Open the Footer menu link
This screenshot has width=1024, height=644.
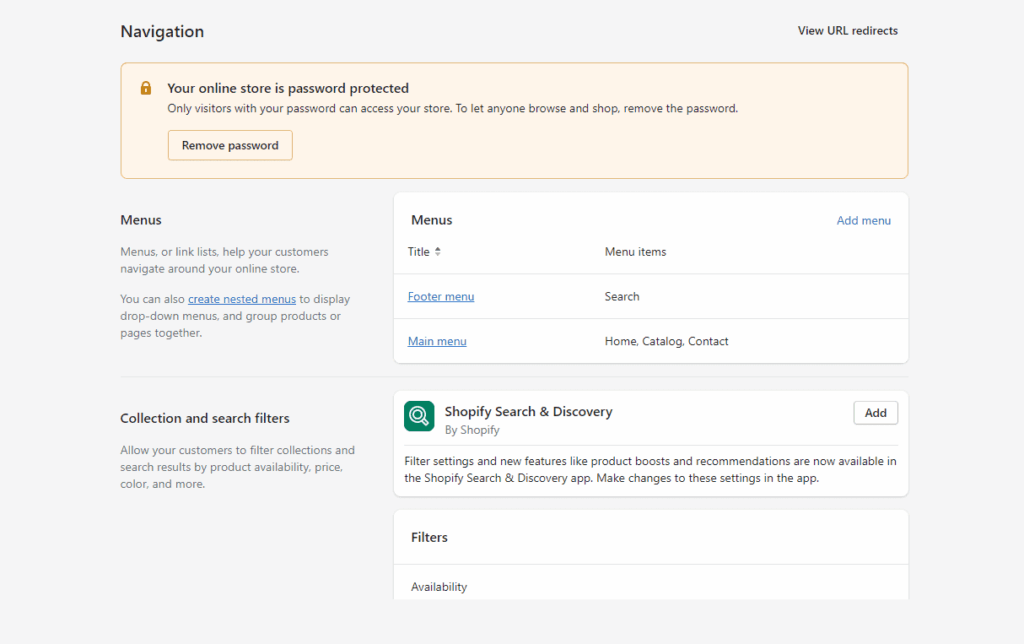pos(441,297)
